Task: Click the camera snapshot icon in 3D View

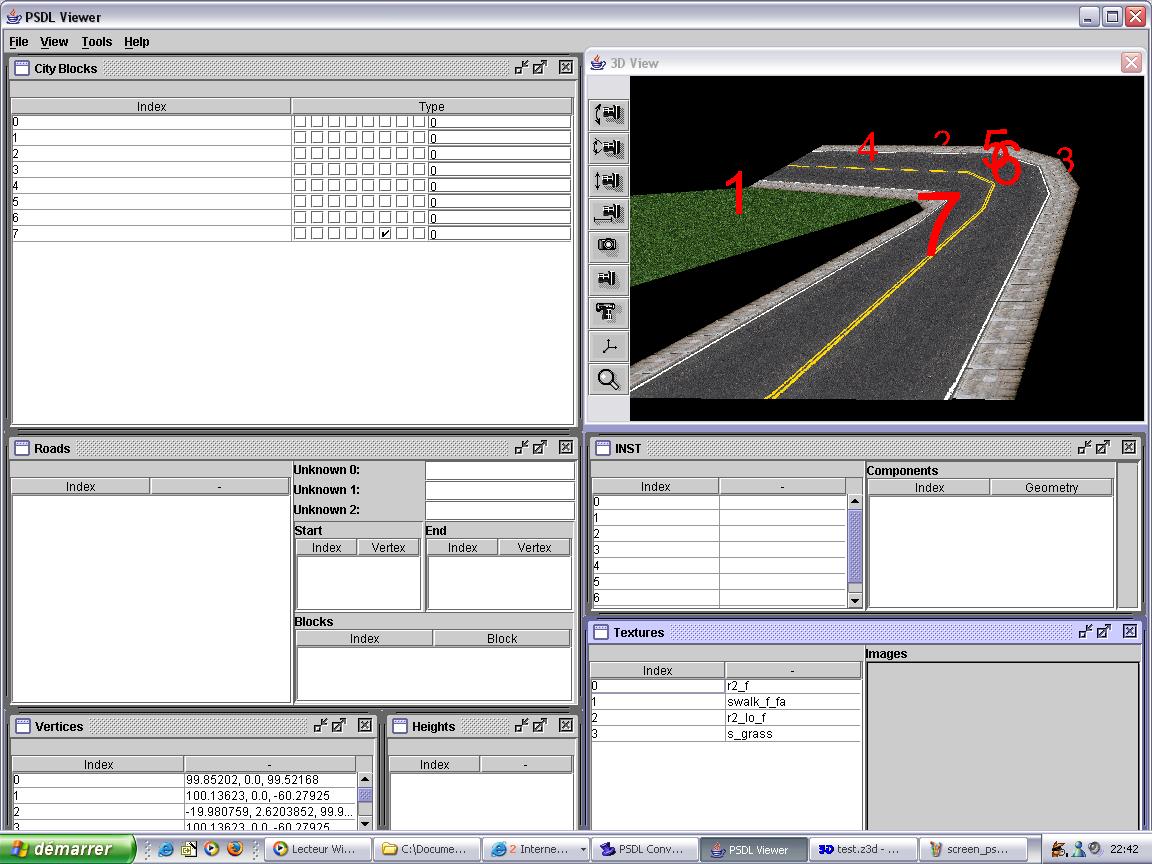Action: pos(608,246)
